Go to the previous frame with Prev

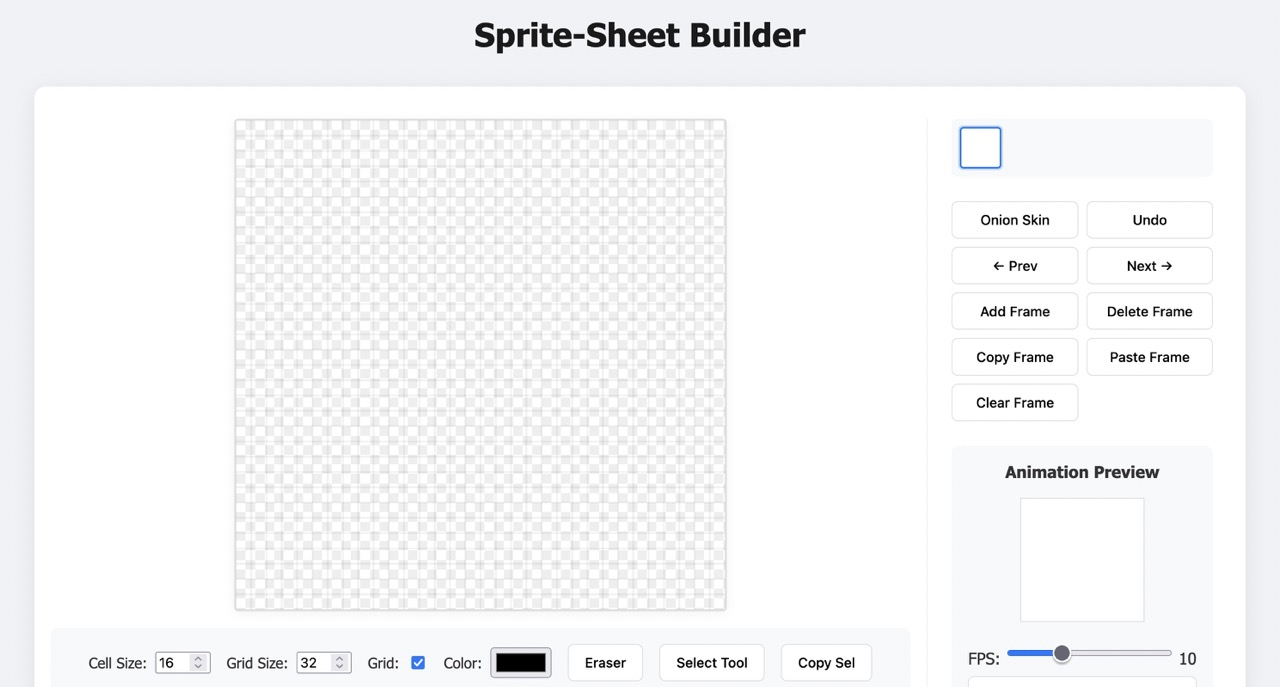pyautogui.click(x=1014, y=265)
